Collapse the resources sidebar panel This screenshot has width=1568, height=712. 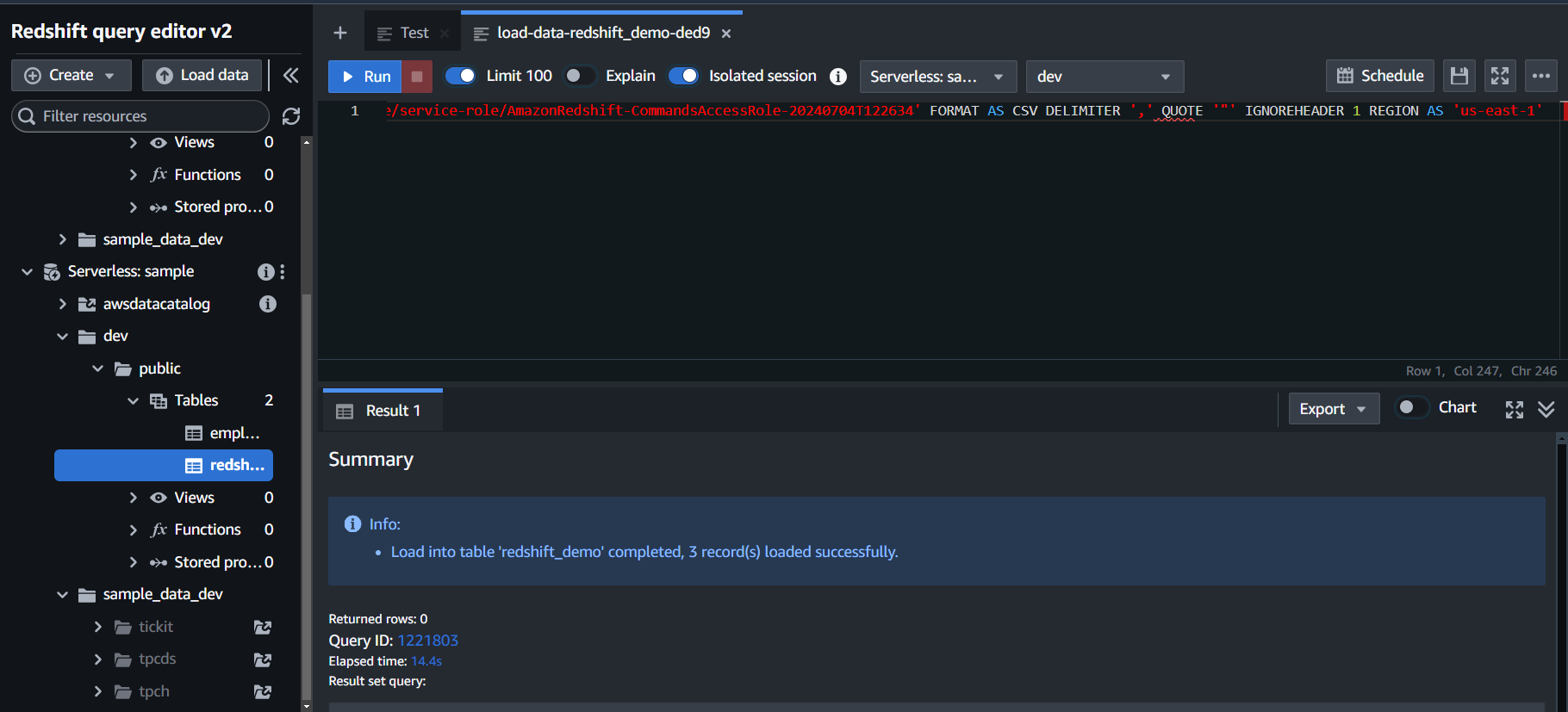(x=291, y=76)
